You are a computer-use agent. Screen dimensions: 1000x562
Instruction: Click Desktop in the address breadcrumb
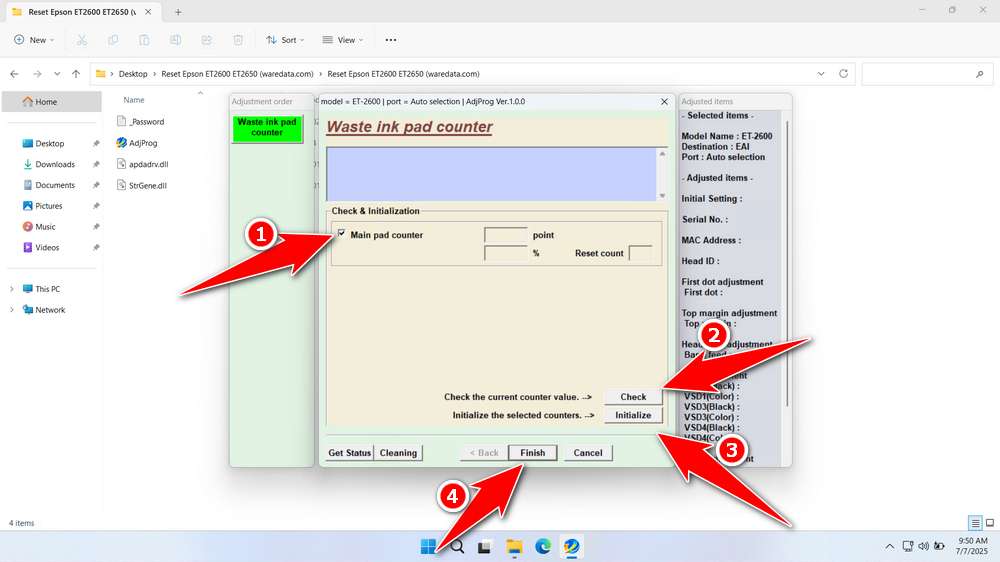coord(133,74)
